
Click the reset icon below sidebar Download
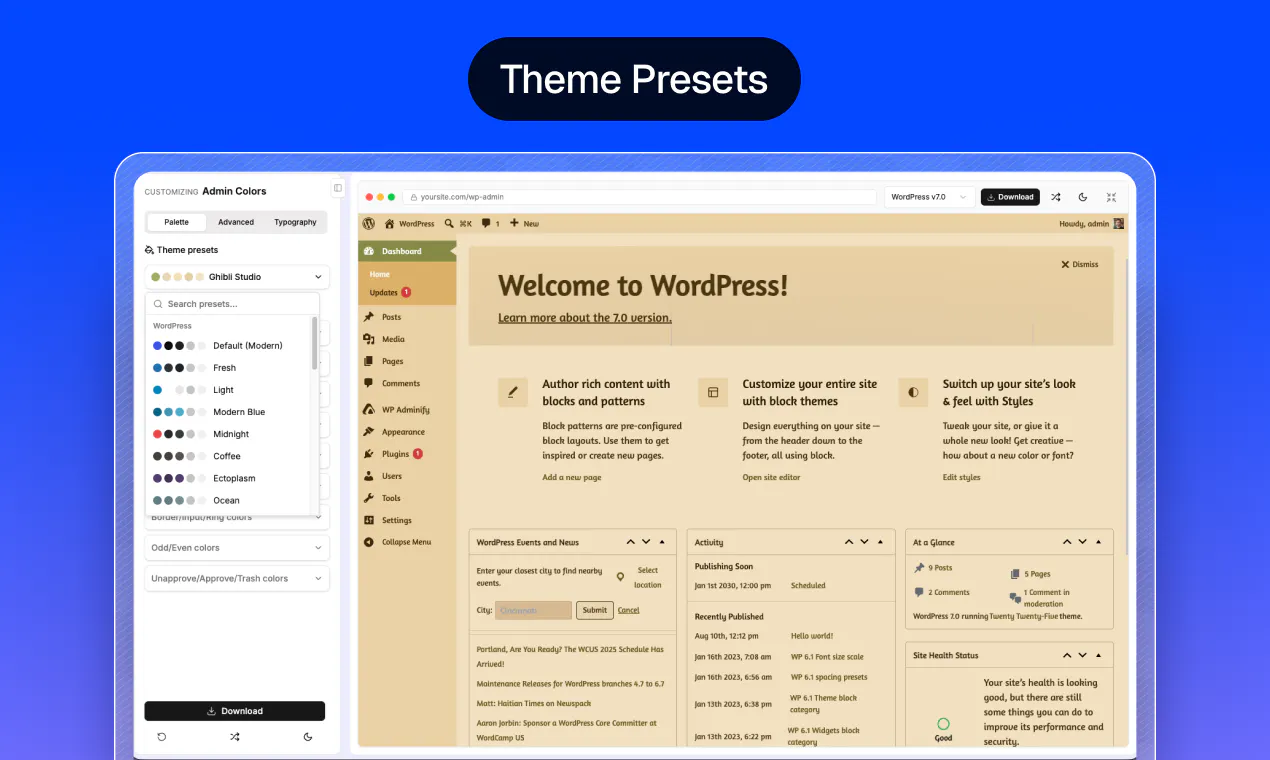point(162,737)
